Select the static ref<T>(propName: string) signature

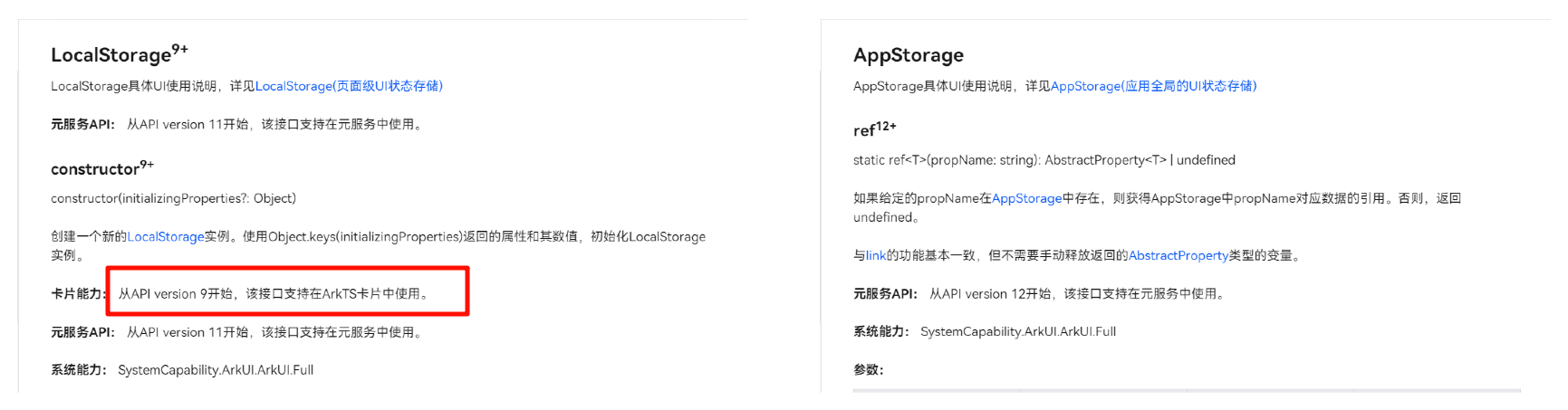click(1044, 160)
